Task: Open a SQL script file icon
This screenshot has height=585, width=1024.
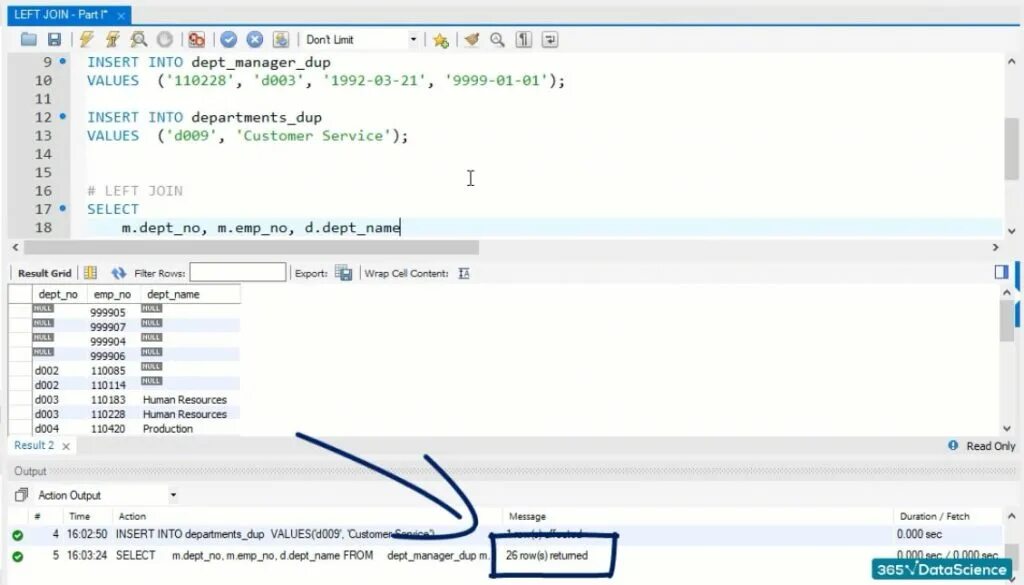Action: pos(28,40)
